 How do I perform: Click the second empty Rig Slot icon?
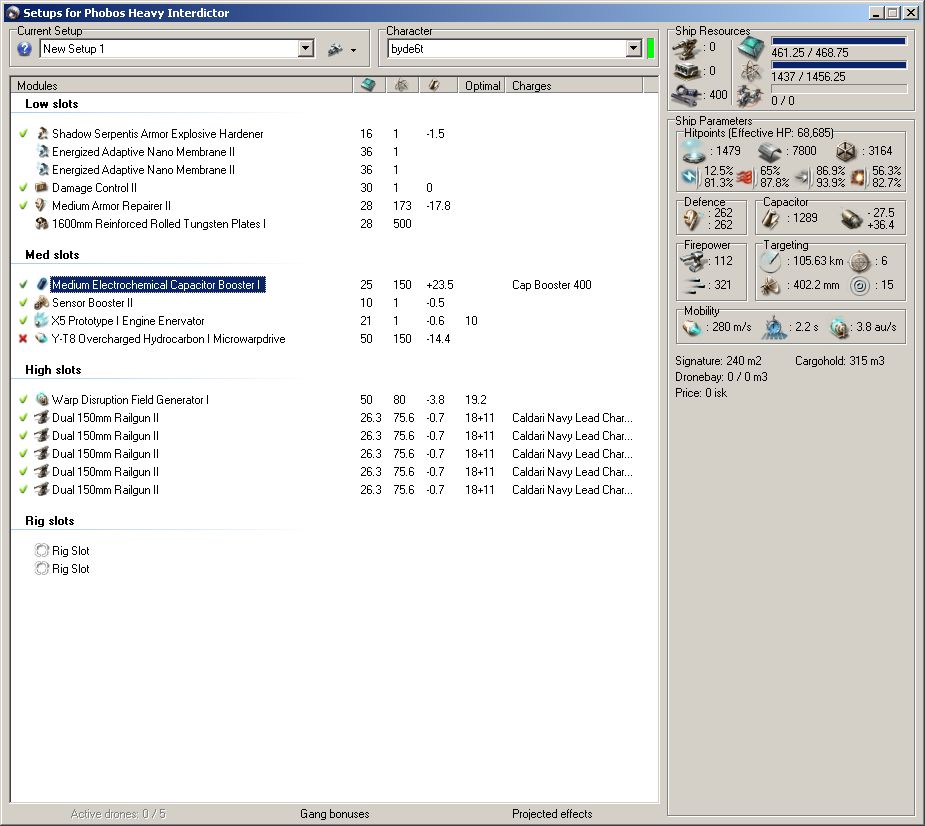[41, 569]
